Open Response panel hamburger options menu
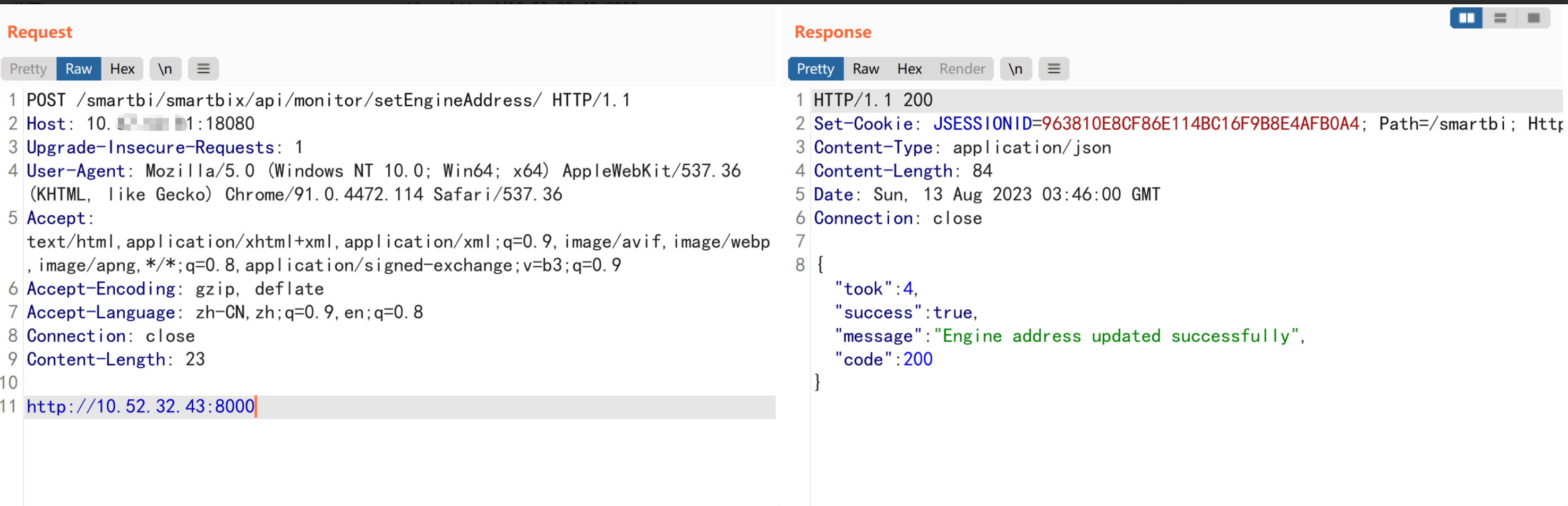This screenshot has width=1568, height=506. [1054, 69]
